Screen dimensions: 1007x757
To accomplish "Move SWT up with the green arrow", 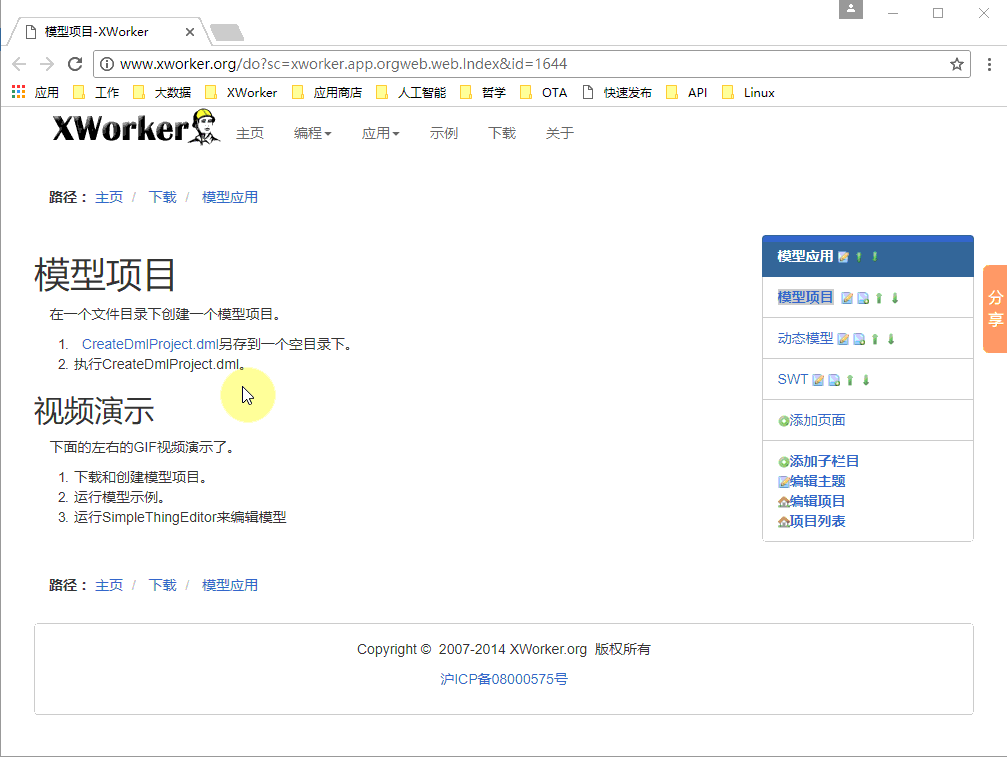I will [x=850, y=380].
